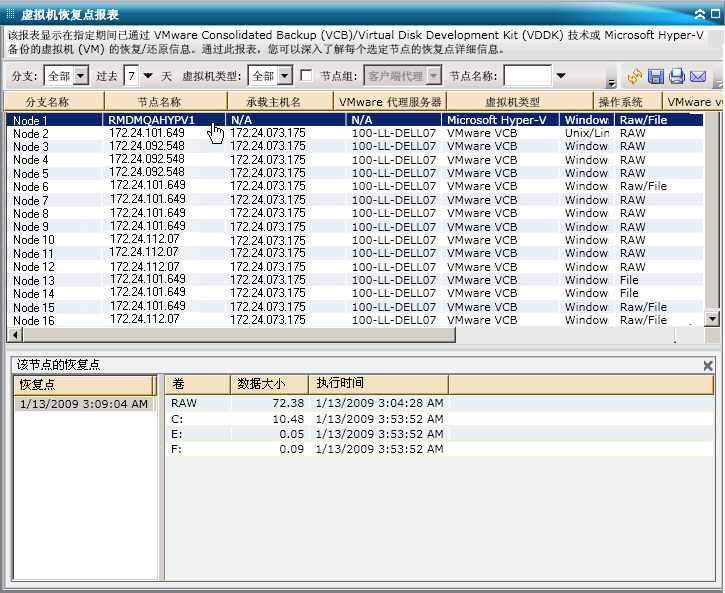The width and height of the screenshot is (725, 593).
Task: Click the 分支名称 column header
Action: point(48,102)
